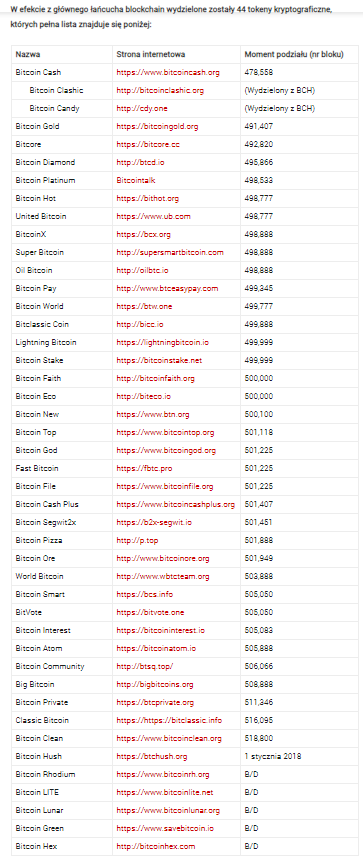
Task: Click the Bitcointalk link for Bitcoin Platinum
Action: (136, 181)
